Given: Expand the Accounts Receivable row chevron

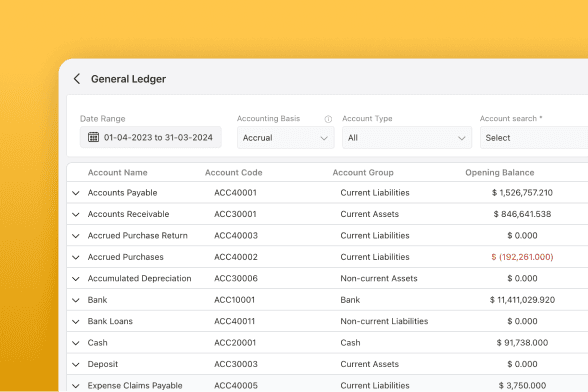Looking at the screenshot, I should pos(76,214).
